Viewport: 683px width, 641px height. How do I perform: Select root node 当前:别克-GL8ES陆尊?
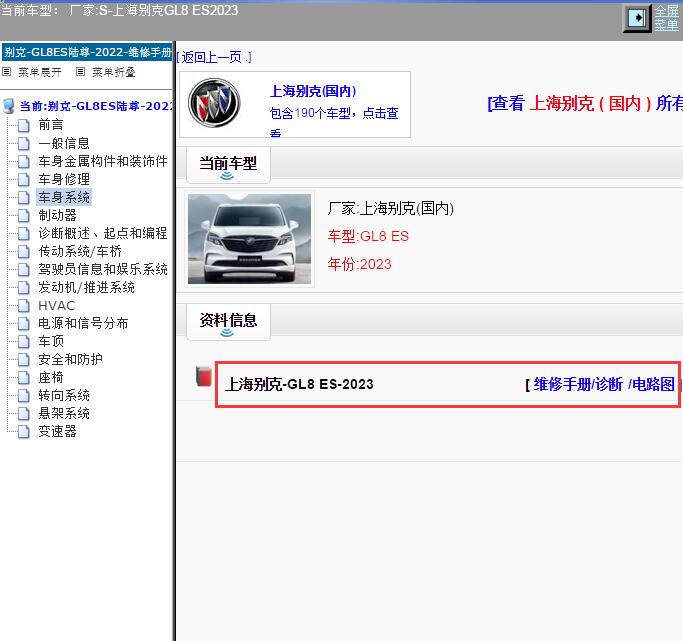tap(96, 106)
